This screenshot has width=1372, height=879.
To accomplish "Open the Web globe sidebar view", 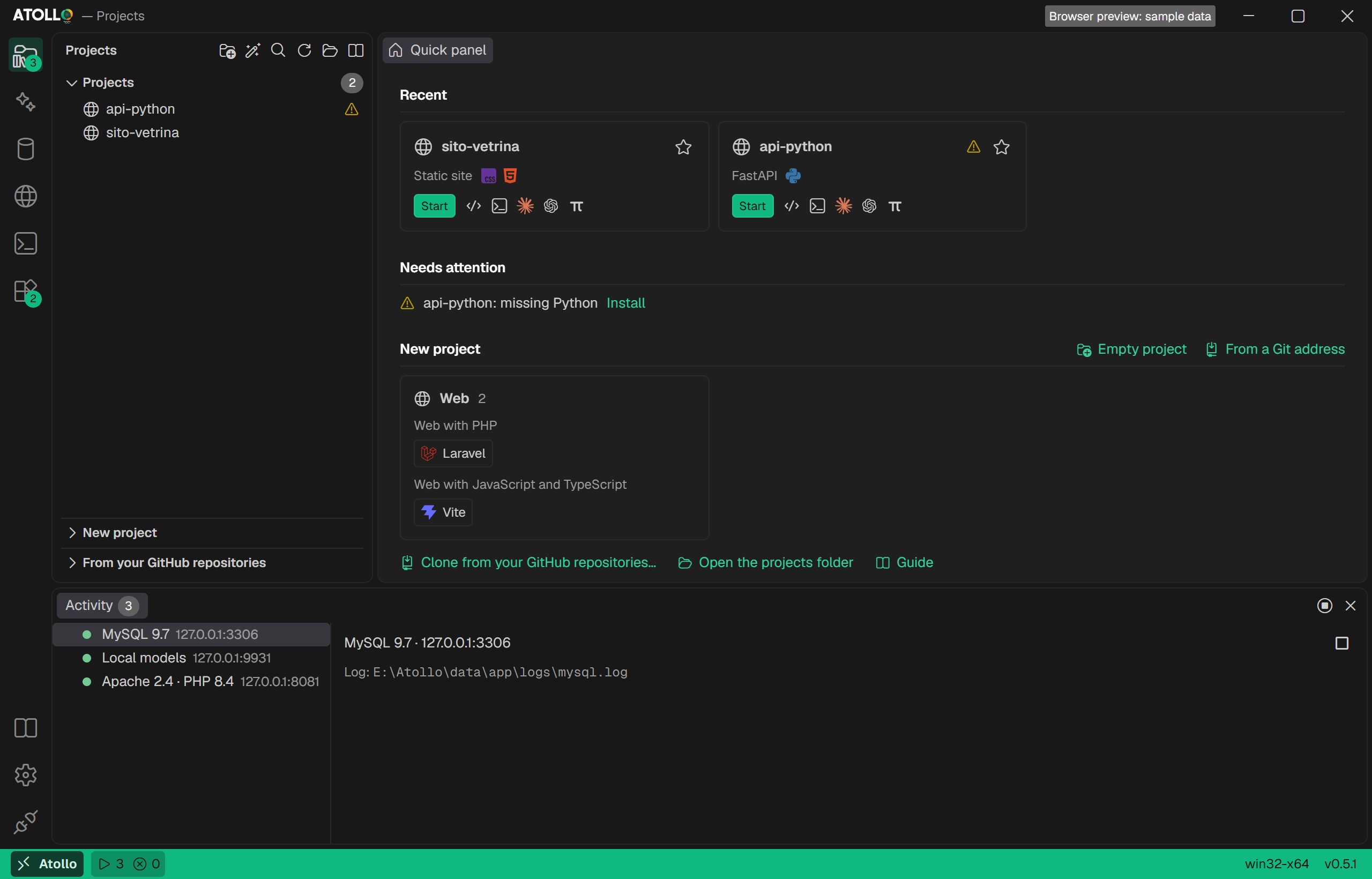I will pos(25,196).
